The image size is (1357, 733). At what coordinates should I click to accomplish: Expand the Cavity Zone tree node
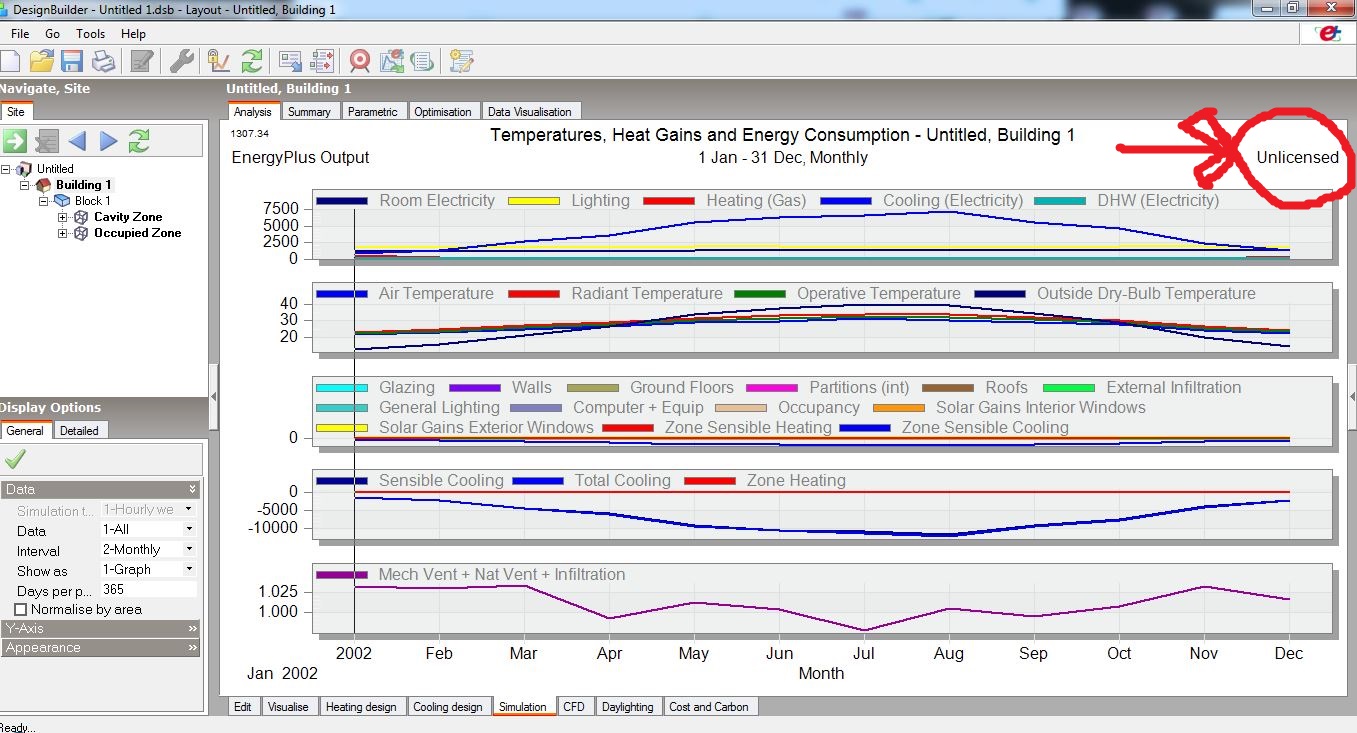63,217
